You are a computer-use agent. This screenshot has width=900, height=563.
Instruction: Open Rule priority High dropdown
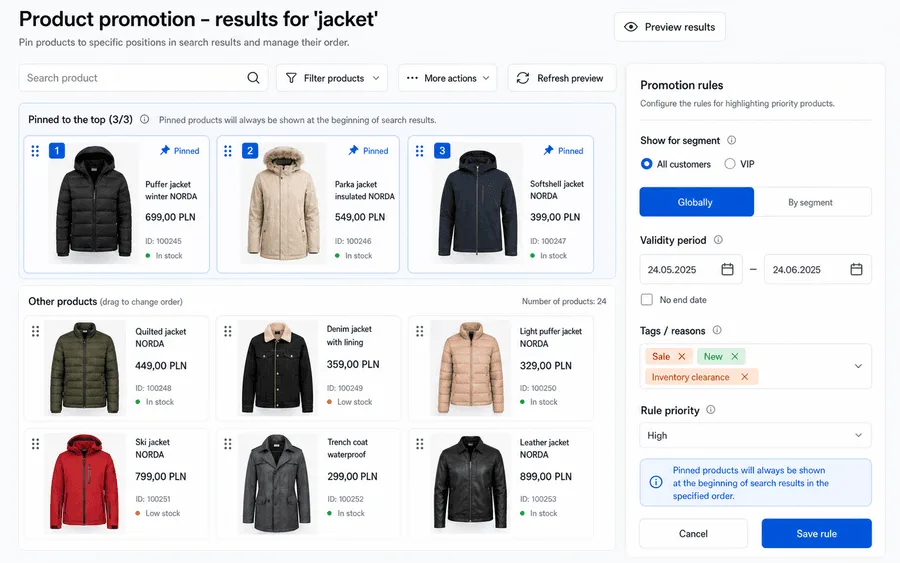755,436
